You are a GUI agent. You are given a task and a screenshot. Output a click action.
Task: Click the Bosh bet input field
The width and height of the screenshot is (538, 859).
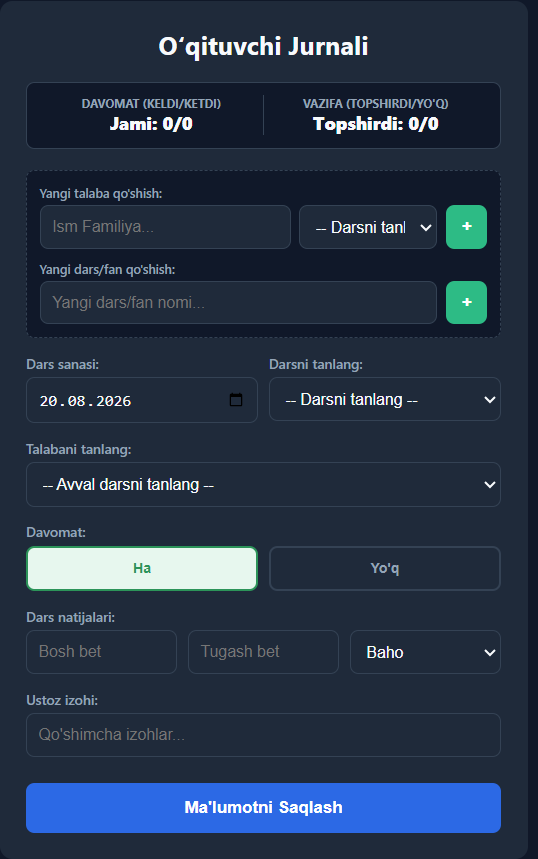[101, 652]
